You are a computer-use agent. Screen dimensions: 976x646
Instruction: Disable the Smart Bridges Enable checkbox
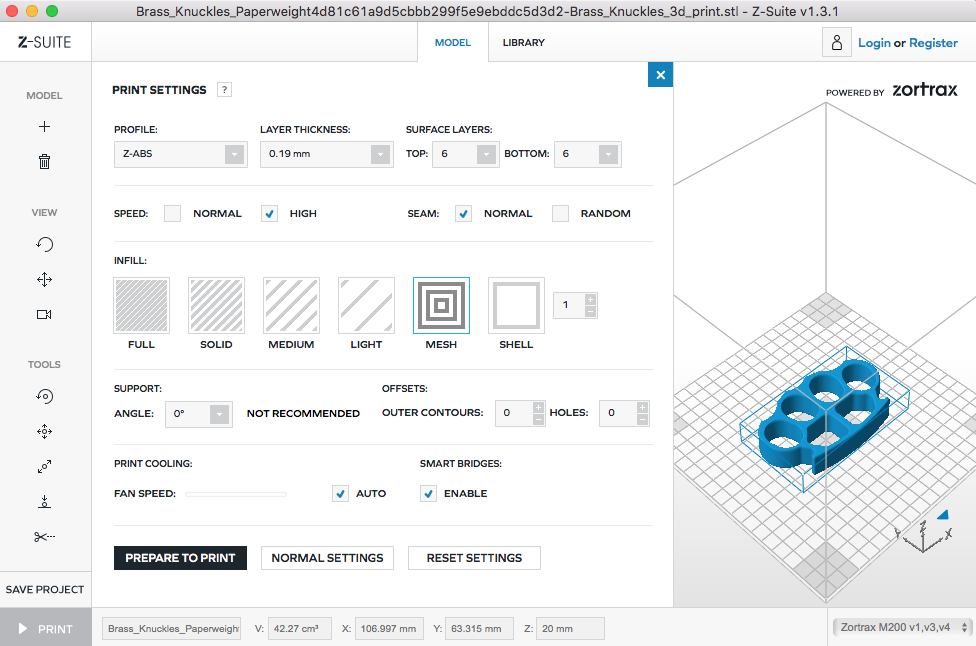[x=429, y=493]
